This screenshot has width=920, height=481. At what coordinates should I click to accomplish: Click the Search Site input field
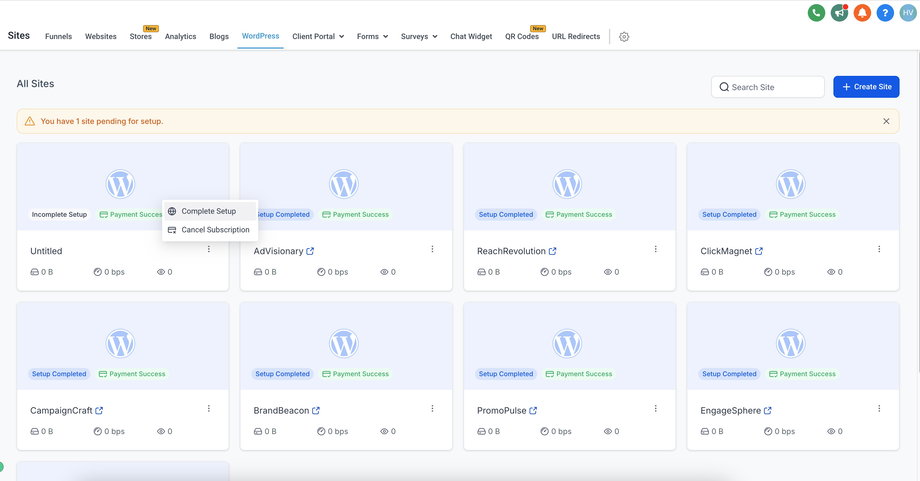(x=774, y=87)
